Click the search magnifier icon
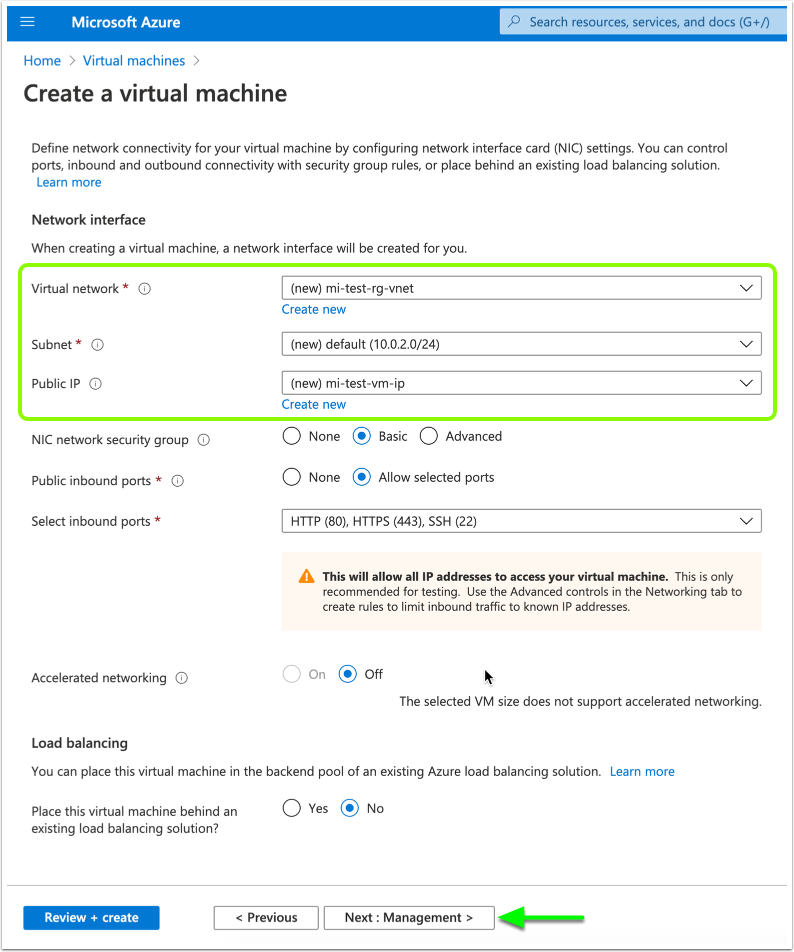 [515, 21]
